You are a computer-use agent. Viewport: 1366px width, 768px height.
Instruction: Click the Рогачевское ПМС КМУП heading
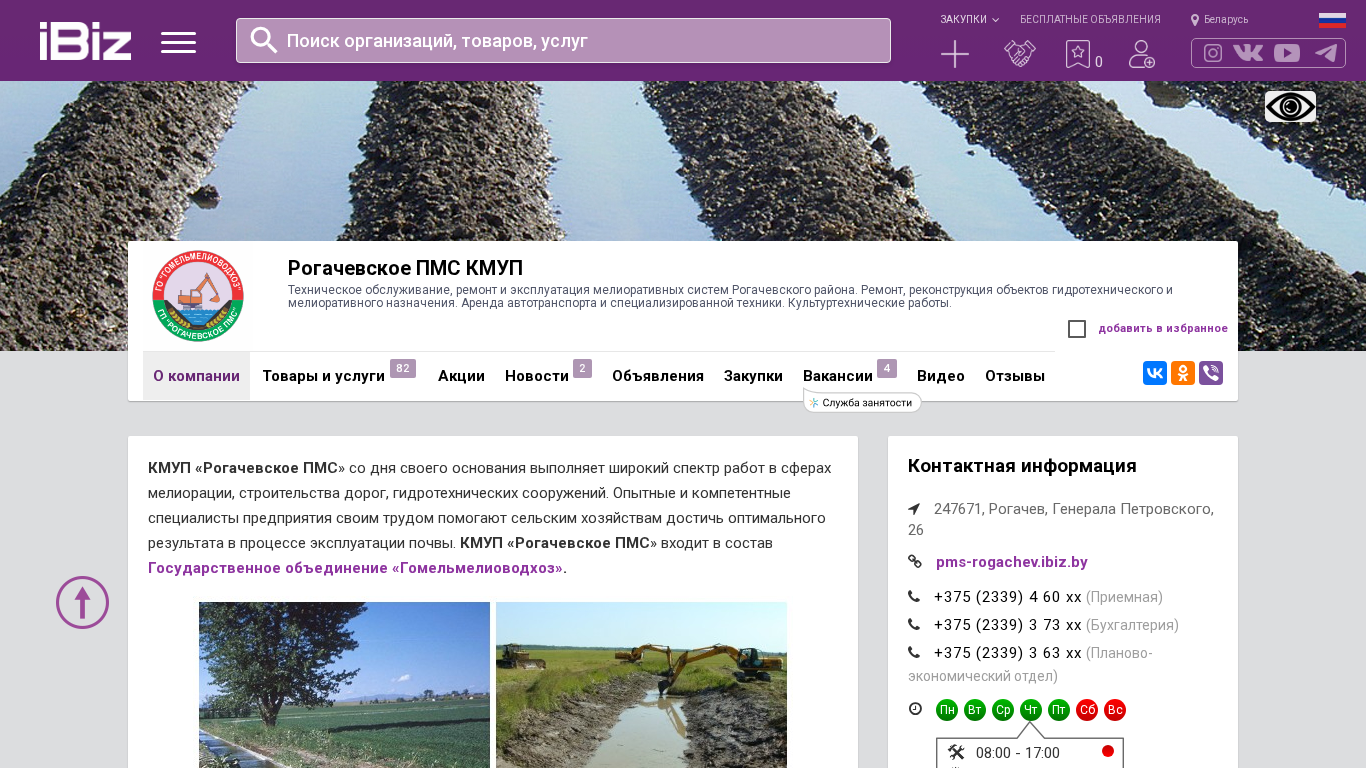tap(405, 268)
